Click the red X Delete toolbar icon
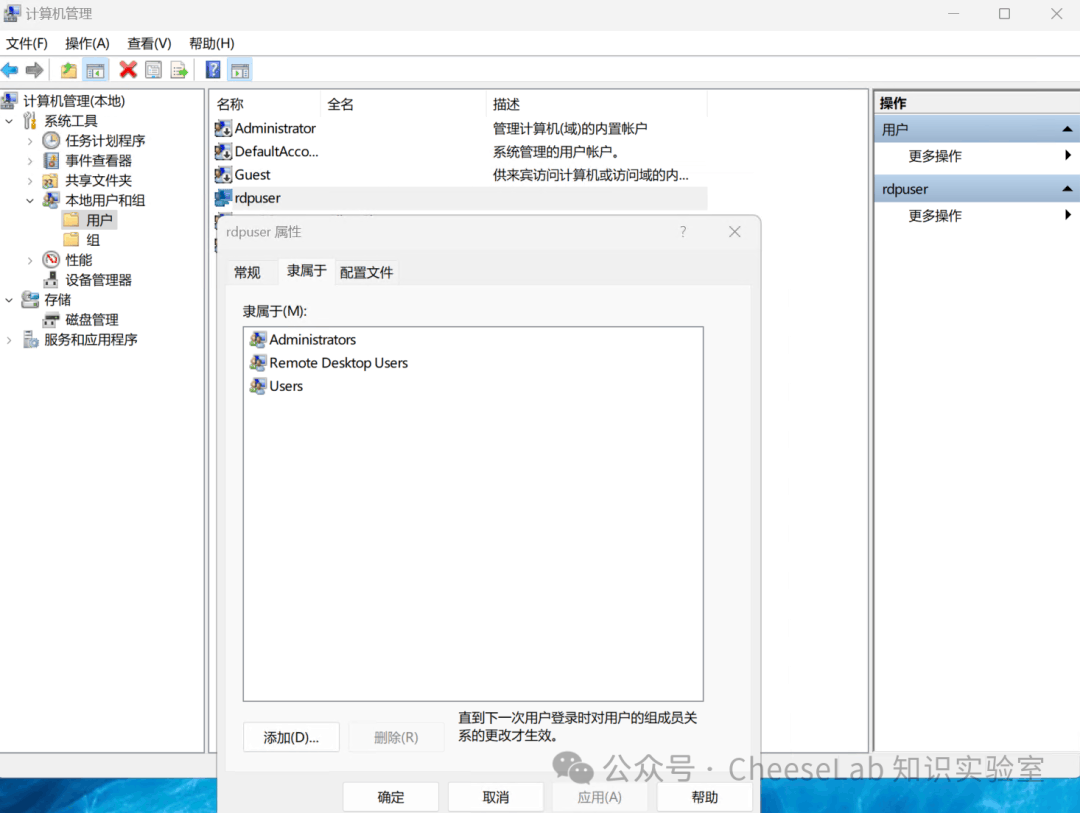 coord(128,70)
